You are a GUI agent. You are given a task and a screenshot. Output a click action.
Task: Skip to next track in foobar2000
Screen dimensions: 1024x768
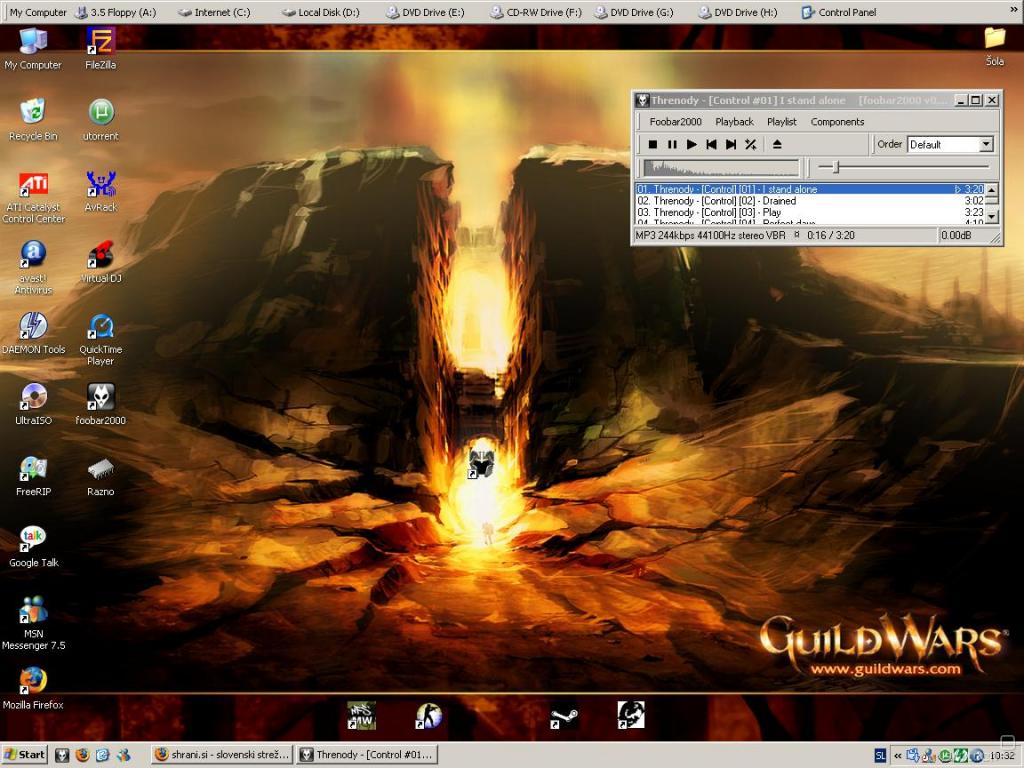731,144
